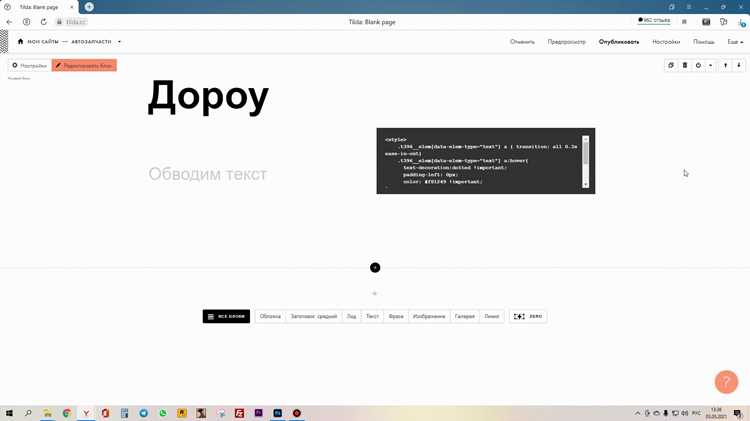Select the Текст block category
Viewport: 750px width, 421px height.
tap(372, 316)
